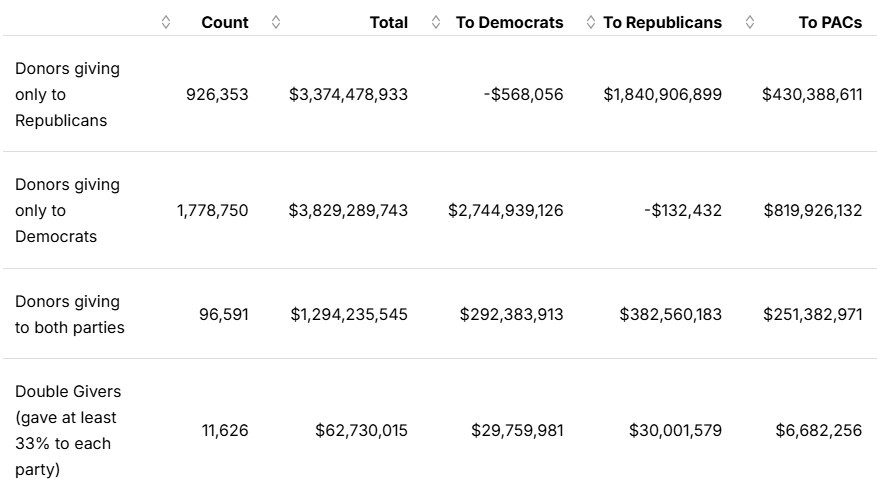The height and width of the screenshot is (487, 877).
Task: Click the $3,829,289,743 total cell
Action: click(348, 210)
